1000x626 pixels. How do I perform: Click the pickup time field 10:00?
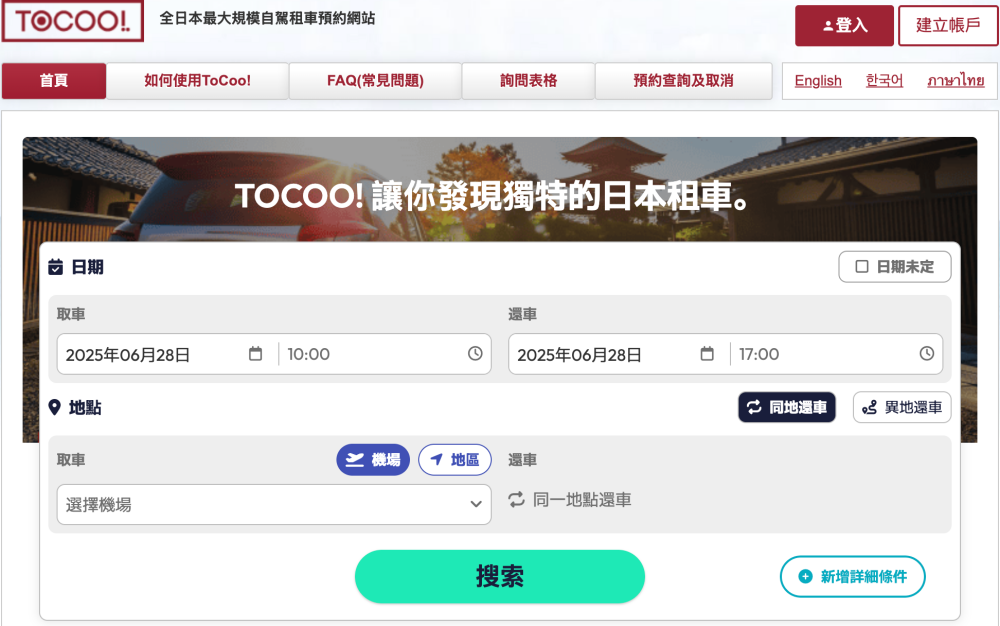click(309, 354)
